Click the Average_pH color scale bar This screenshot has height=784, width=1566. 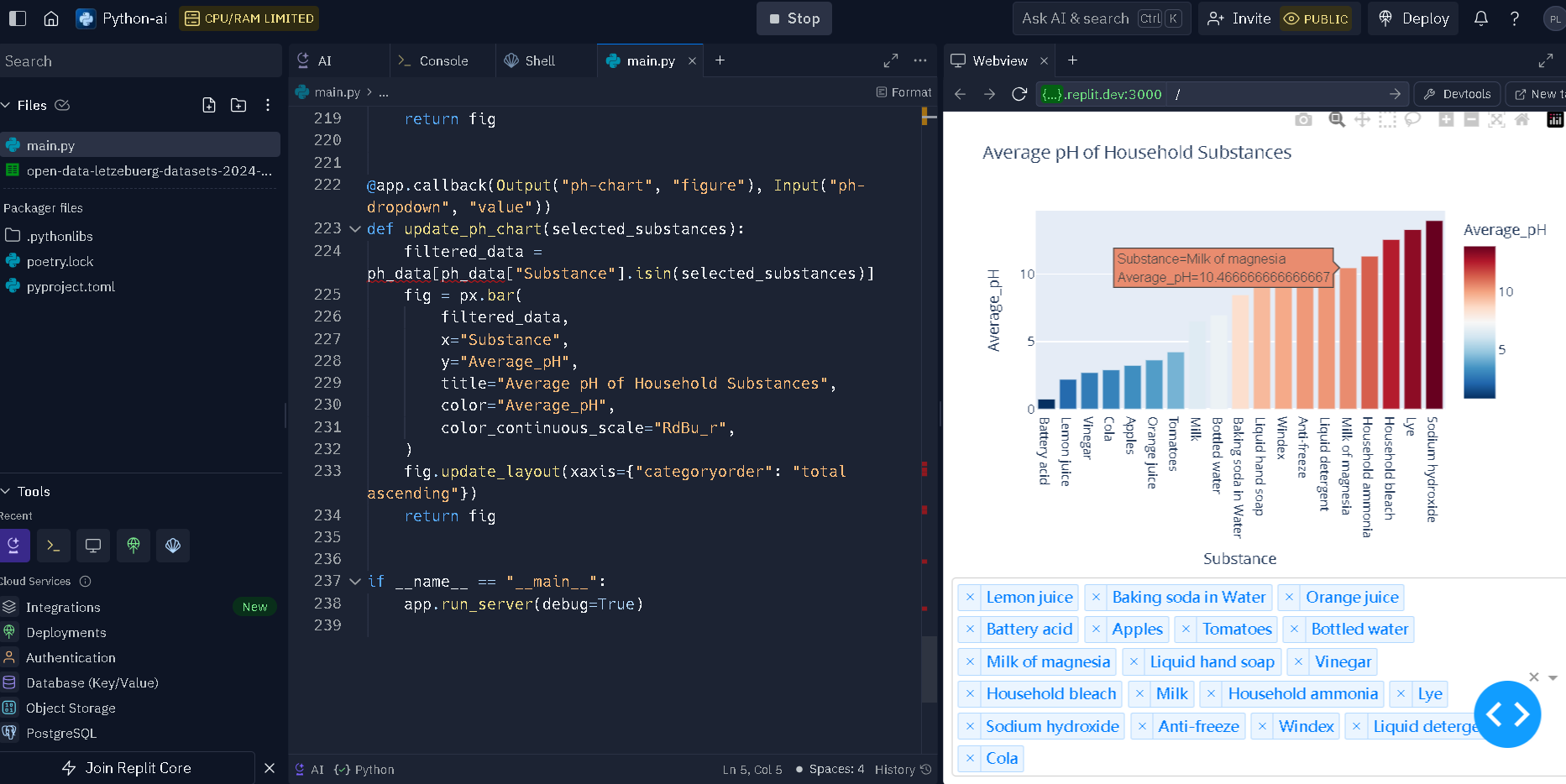(1480, 322)
